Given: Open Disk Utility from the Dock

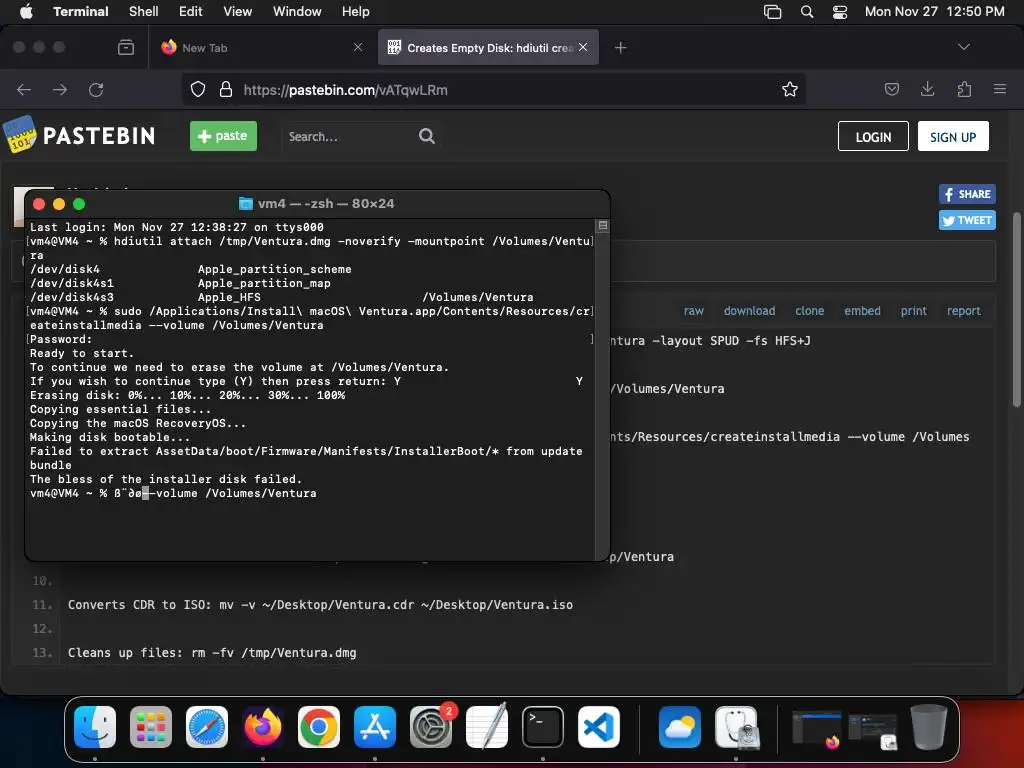Looking at the screenshot, I should pos(736,726).
